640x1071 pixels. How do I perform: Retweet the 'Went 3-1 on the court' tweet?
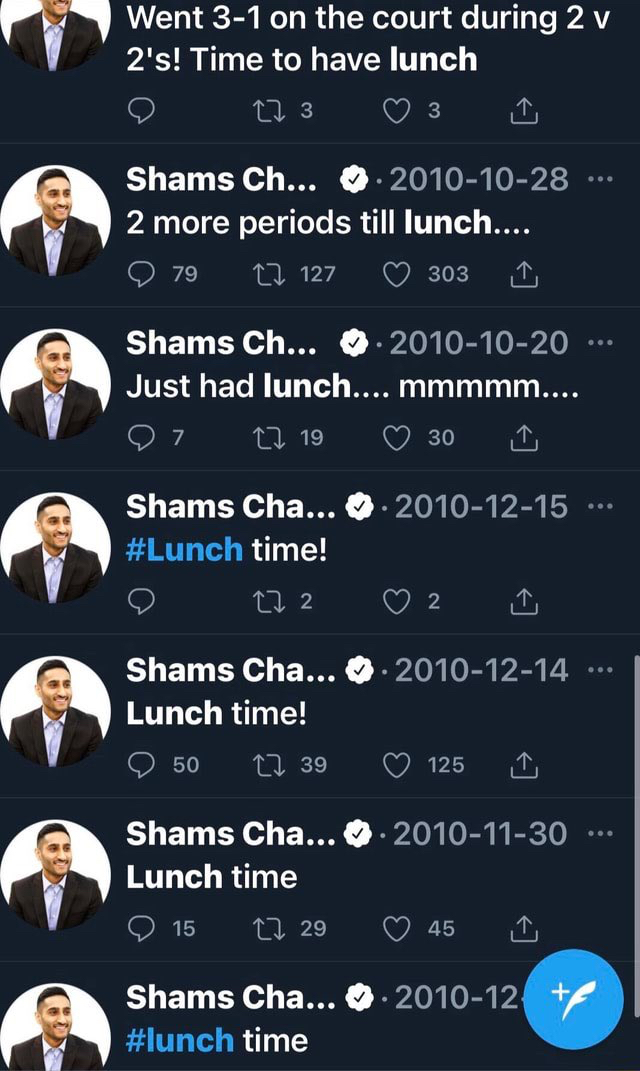271,111
